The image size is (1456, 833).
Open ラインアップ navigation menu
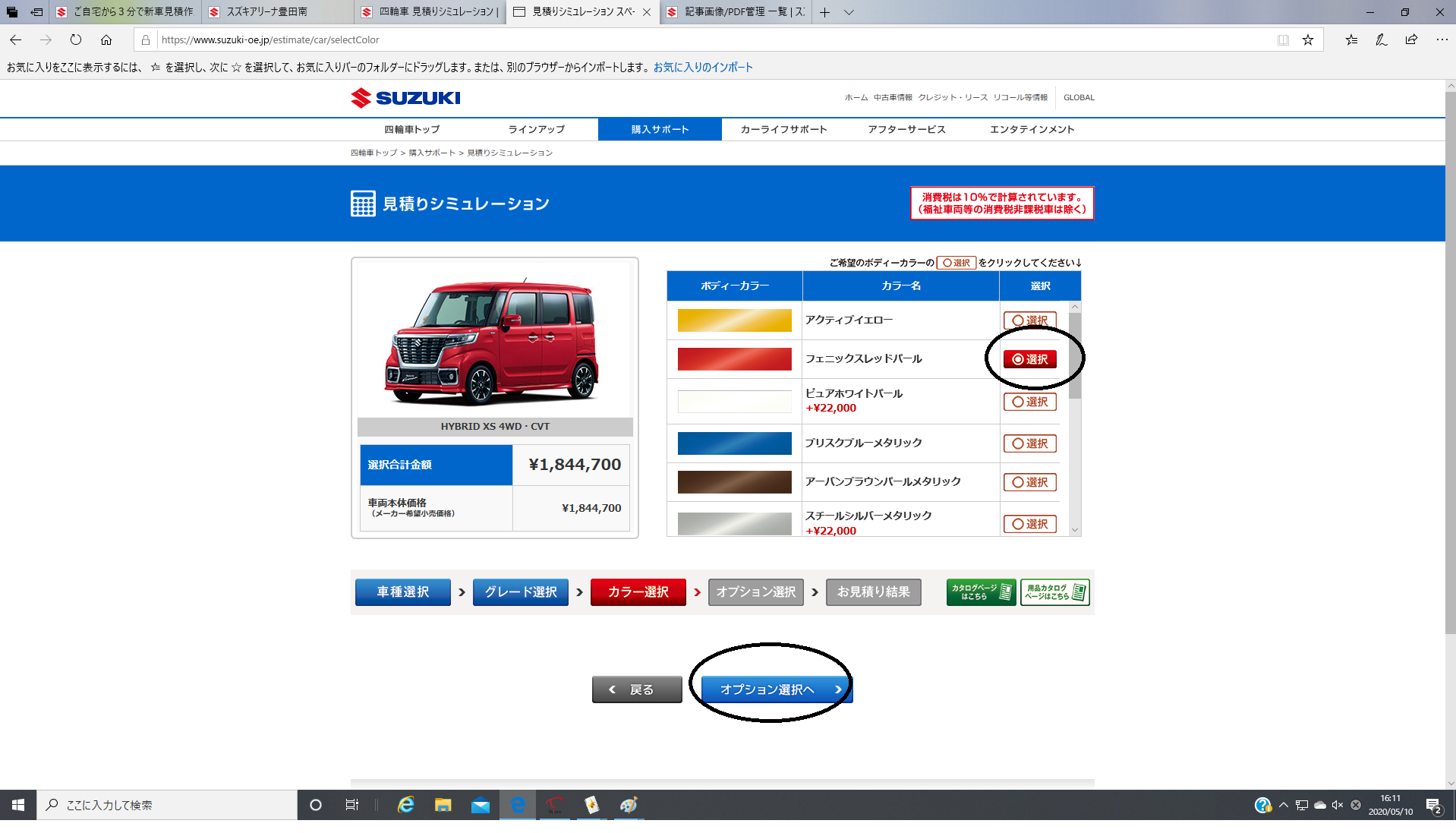pyautogui.click(x=536, y=130)
